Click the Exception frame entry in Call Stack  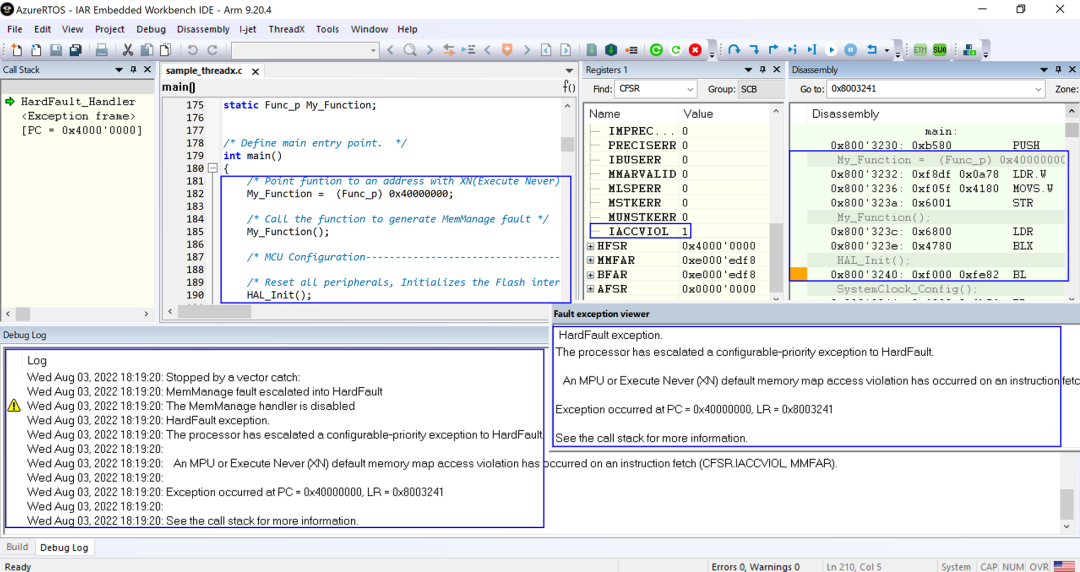(x=78, y=116)
